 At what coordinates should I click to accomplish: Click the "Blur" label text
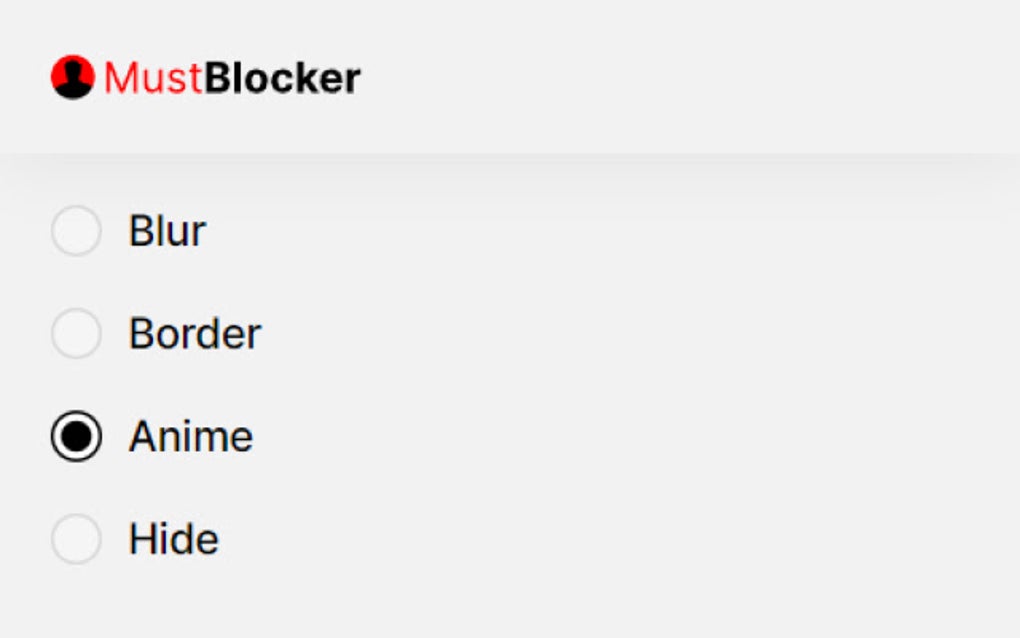(167, 231)
